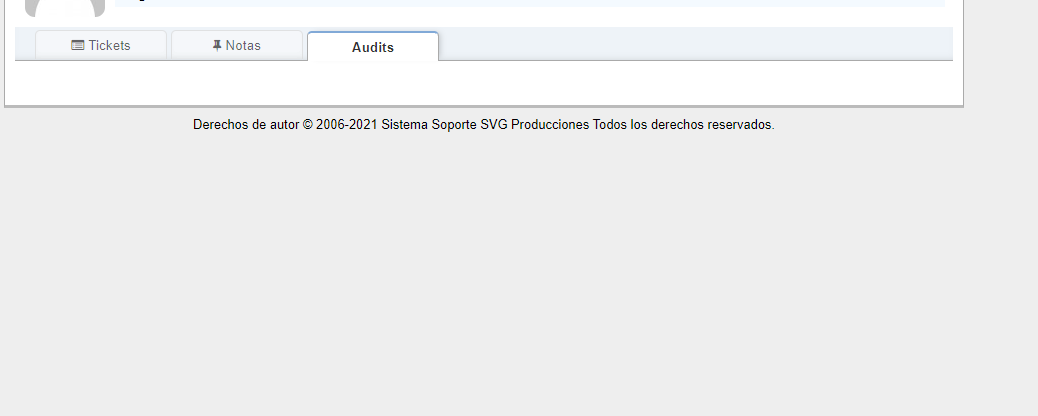
Task: Click 'Todos los derechos reservados' footer text
Action: pos(683,125)
